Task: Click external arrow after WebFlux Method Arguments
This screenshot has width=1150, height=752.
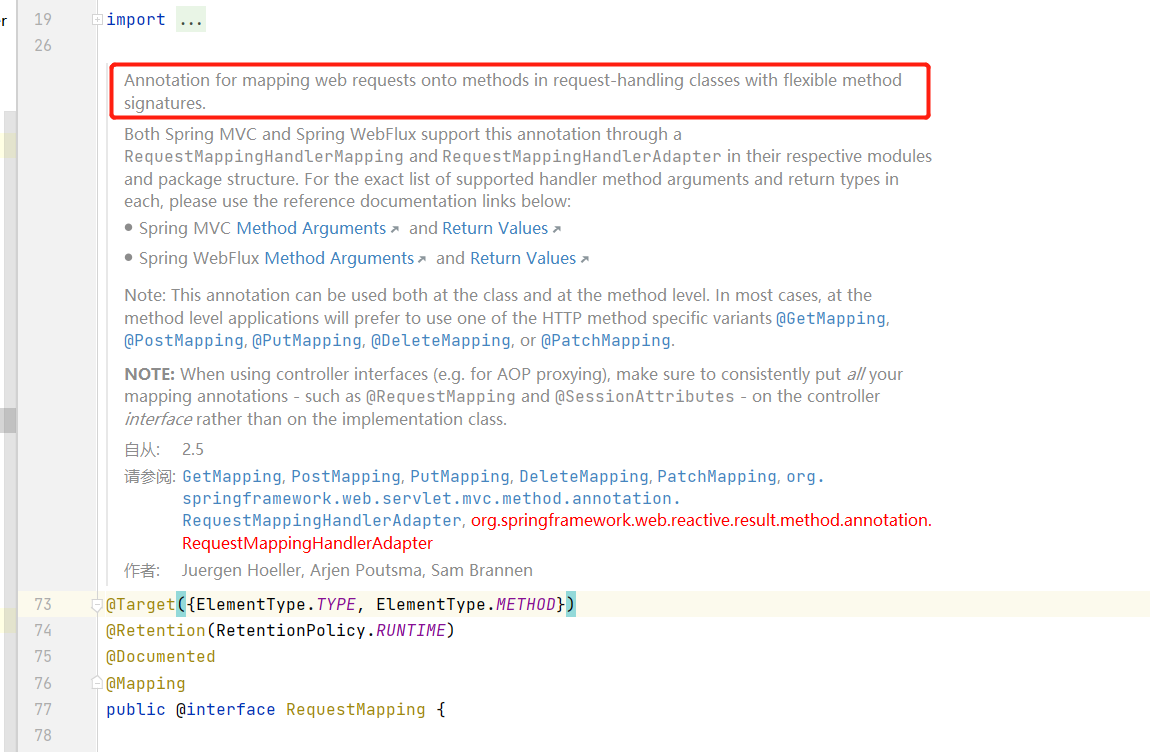Action: [422, 260]
